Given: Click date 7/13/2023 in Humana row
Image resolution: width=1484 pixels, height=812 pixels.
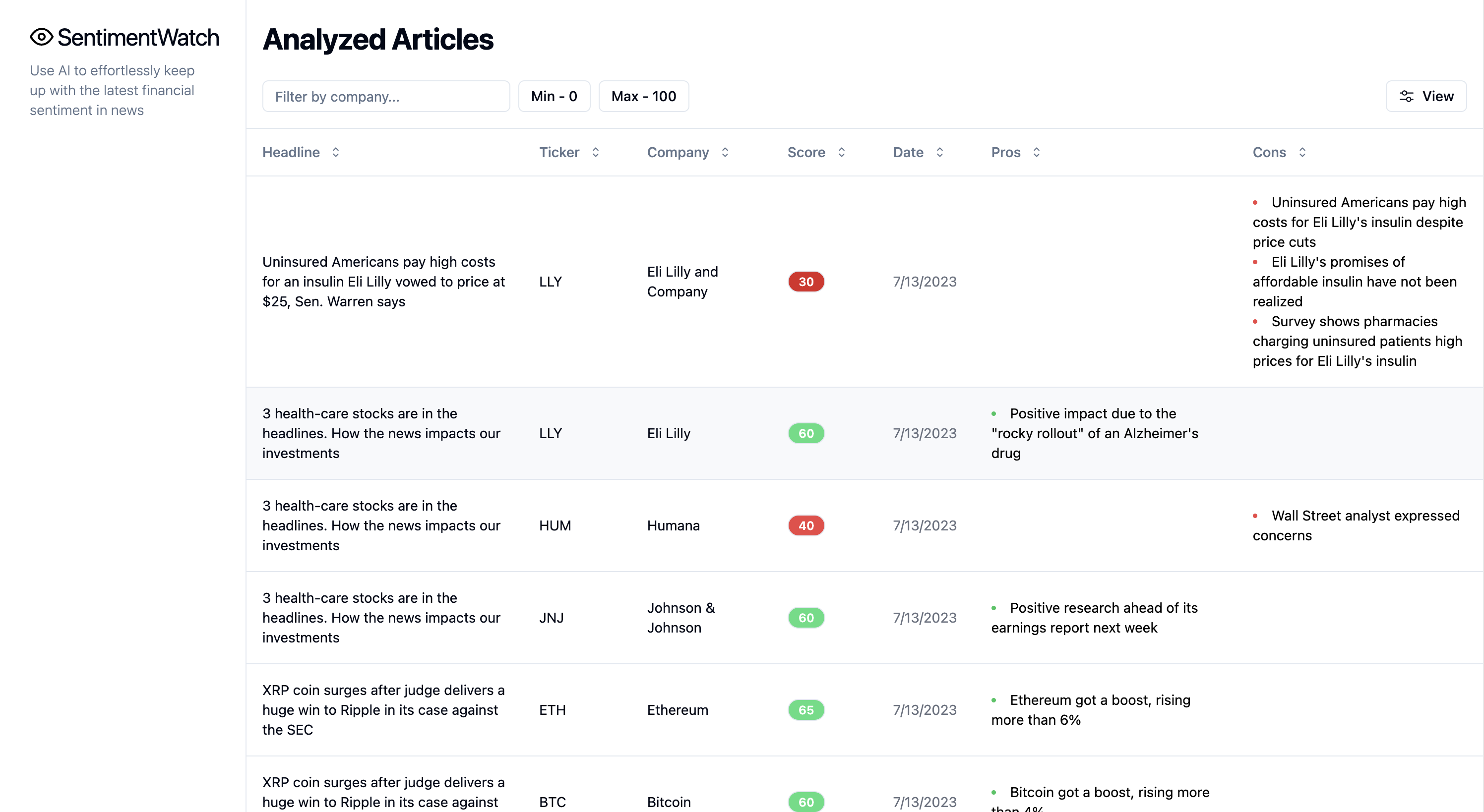Looking at the screenshot, I should (x=924, y=525).
